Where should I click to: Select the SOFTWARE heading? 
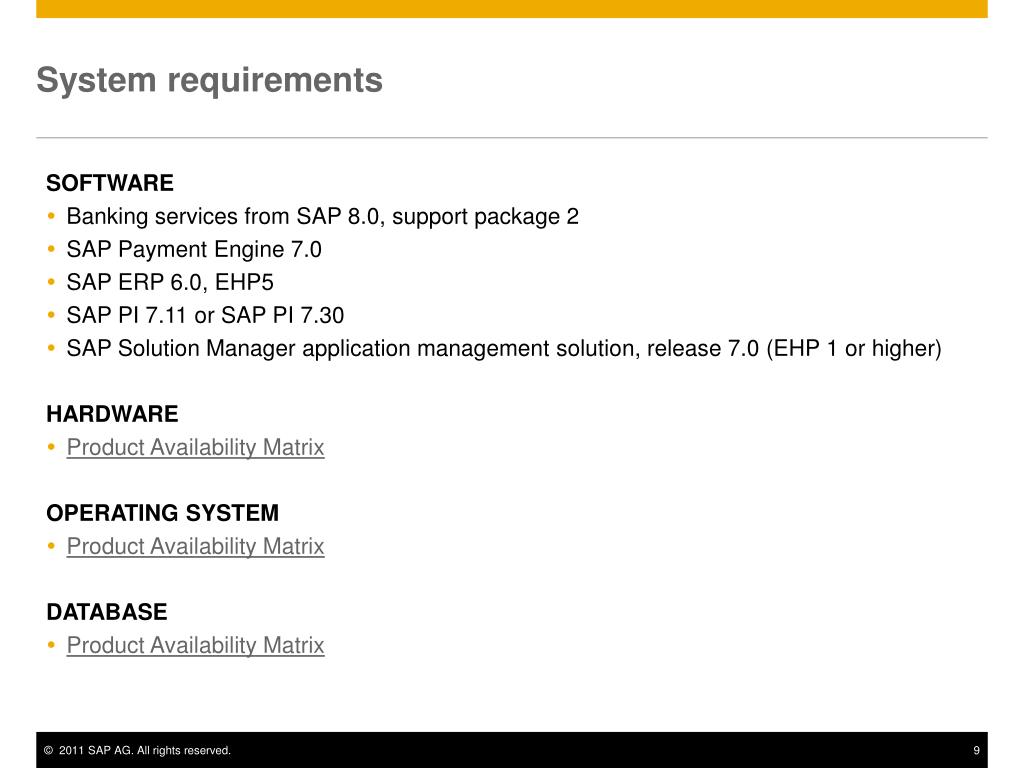pyautogui.click(x=110, y=183)
